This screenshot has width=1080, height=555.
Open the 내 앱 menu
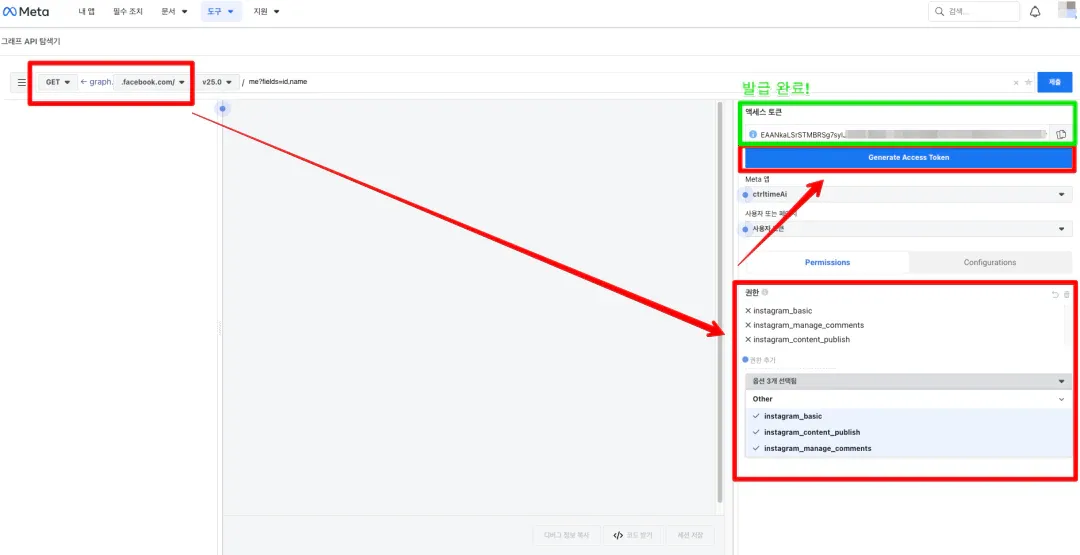coord(87,12)
